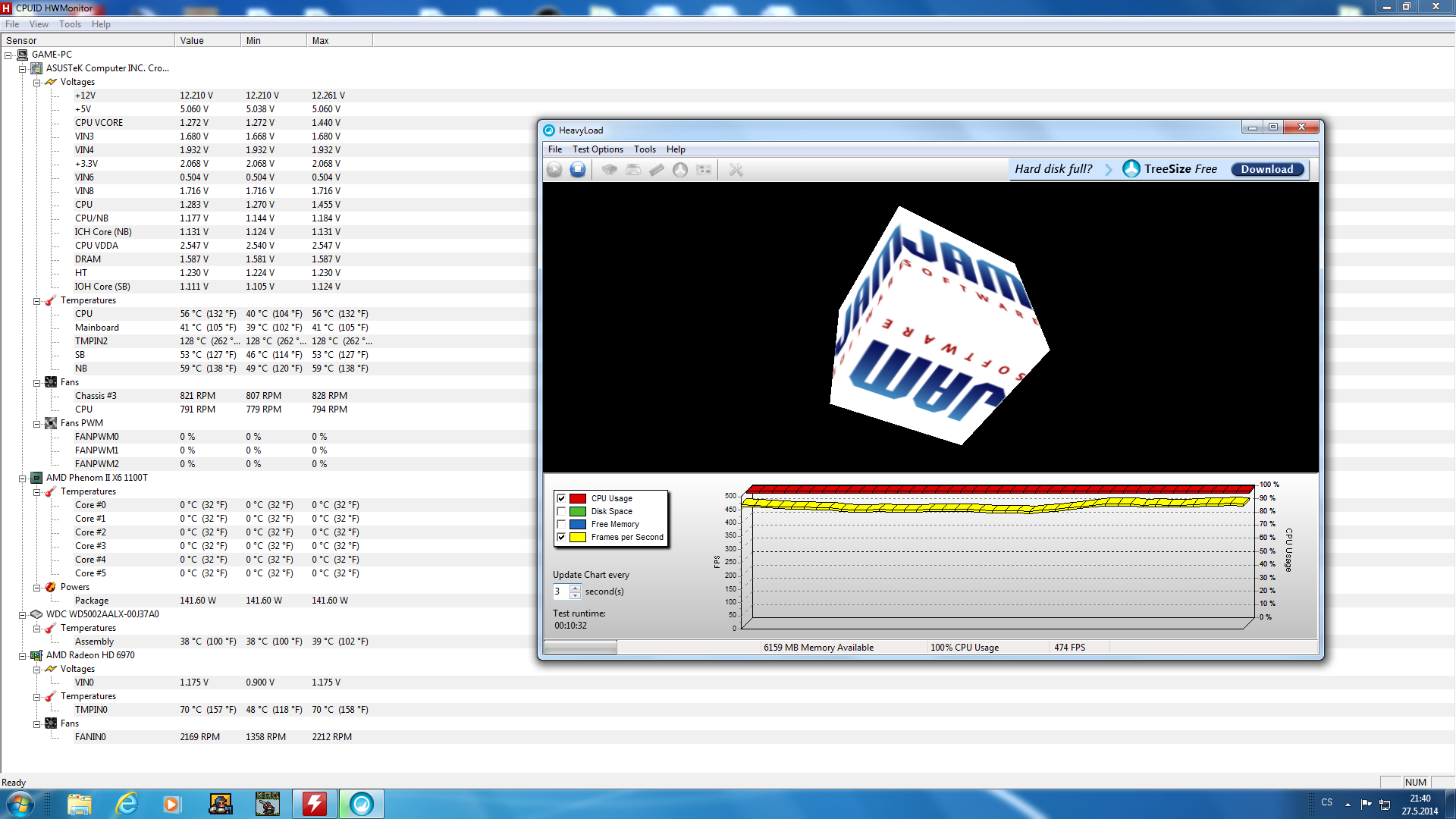Uncheck the Frames per Second checkbox

561,537
